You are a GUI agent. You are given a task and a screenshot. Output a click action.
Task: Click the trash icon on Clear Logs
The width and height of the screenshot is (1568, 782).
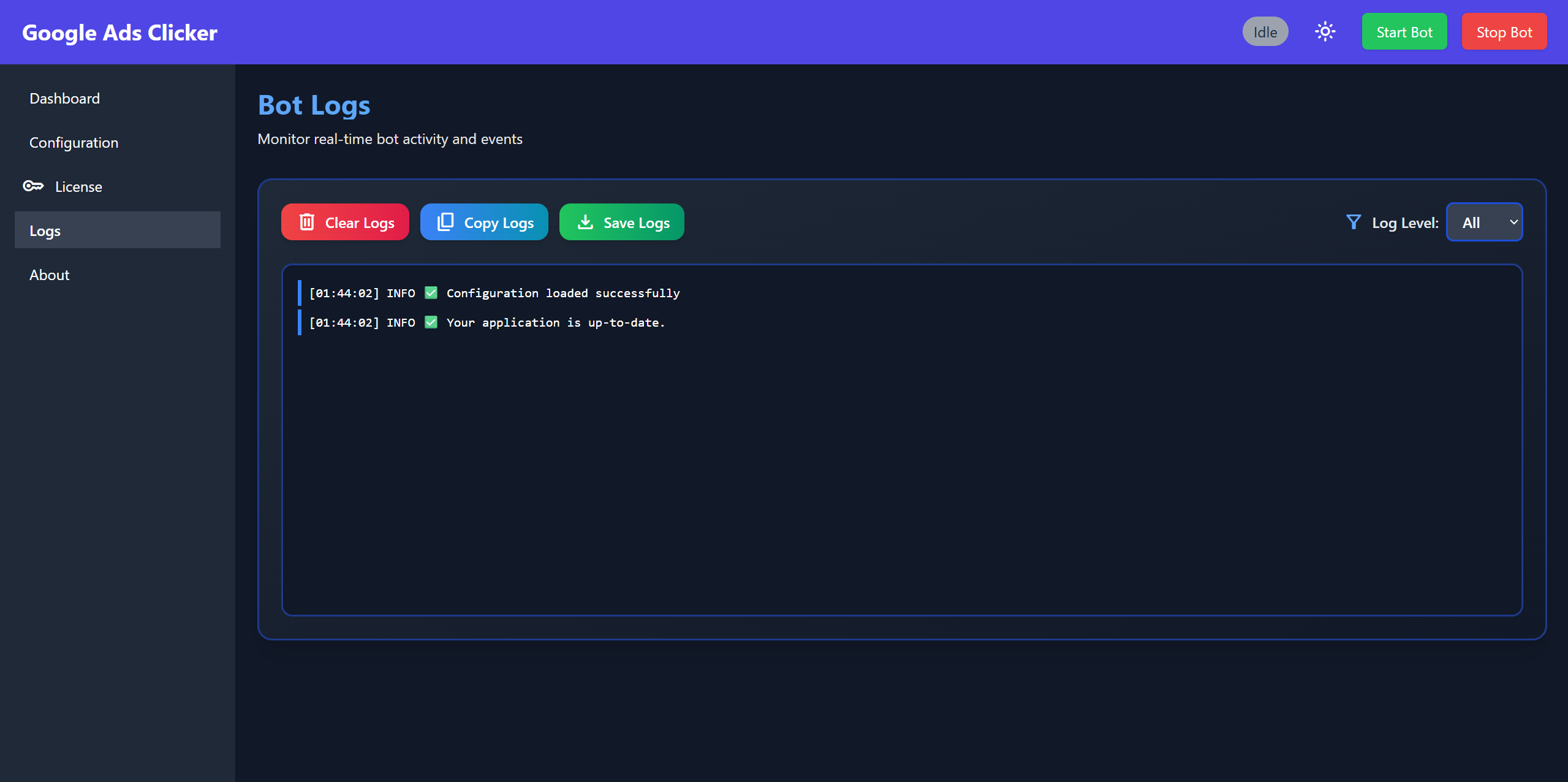click(307, 222)
